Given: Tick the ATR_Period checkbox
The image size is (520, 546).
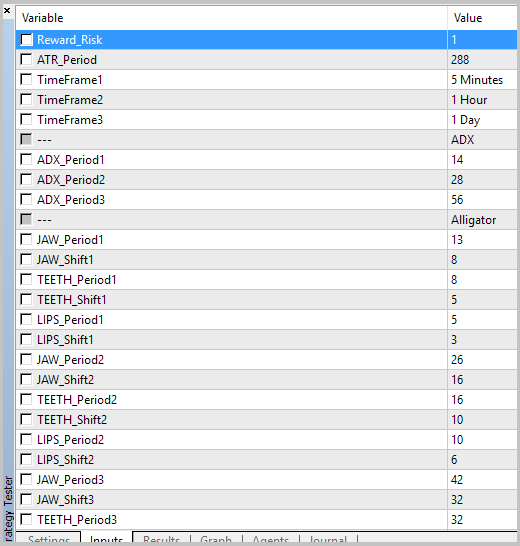Looking at the screenshot, I should (x=26, y=60).
